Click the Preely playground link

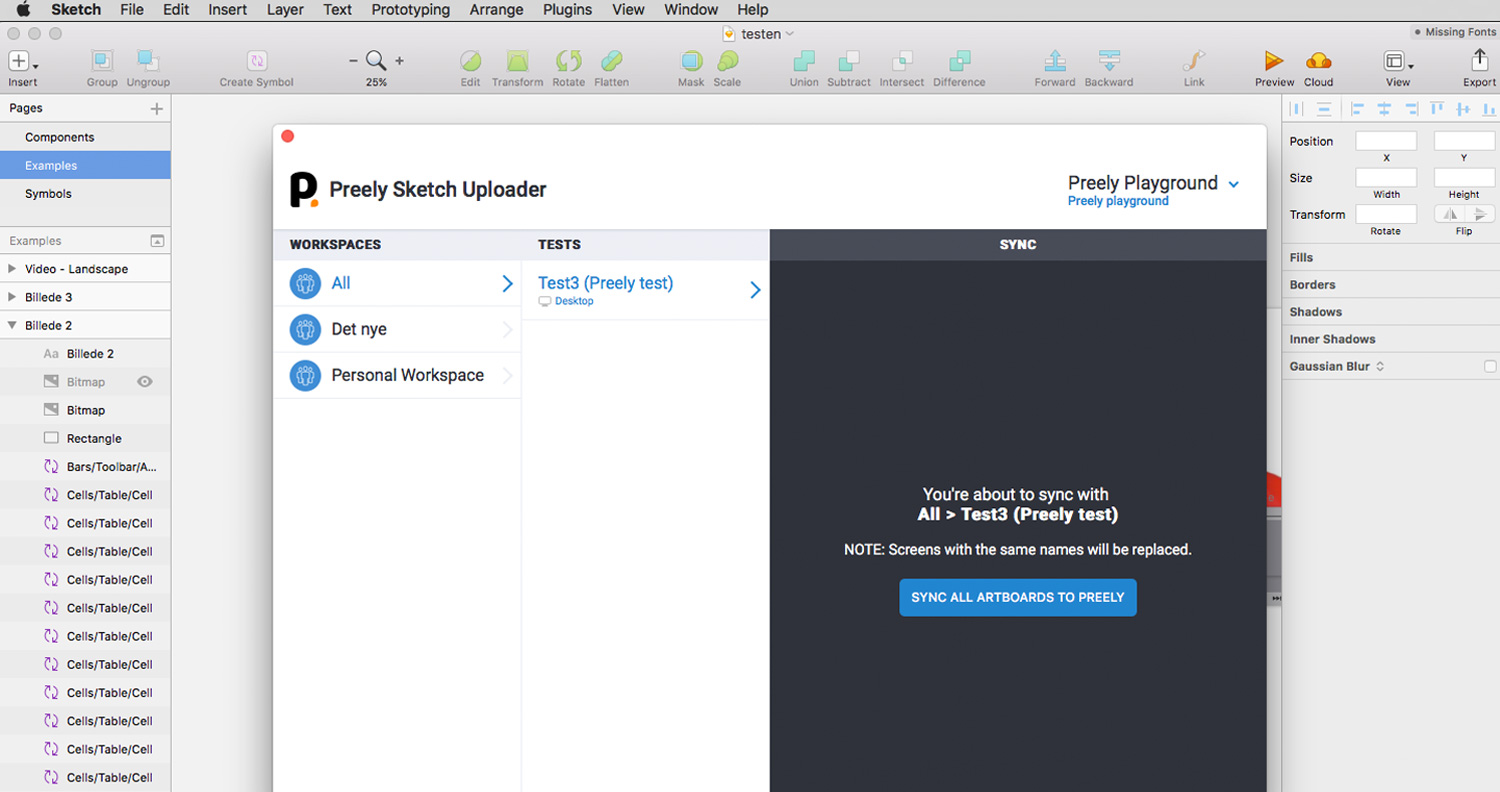coord(1118,201)
